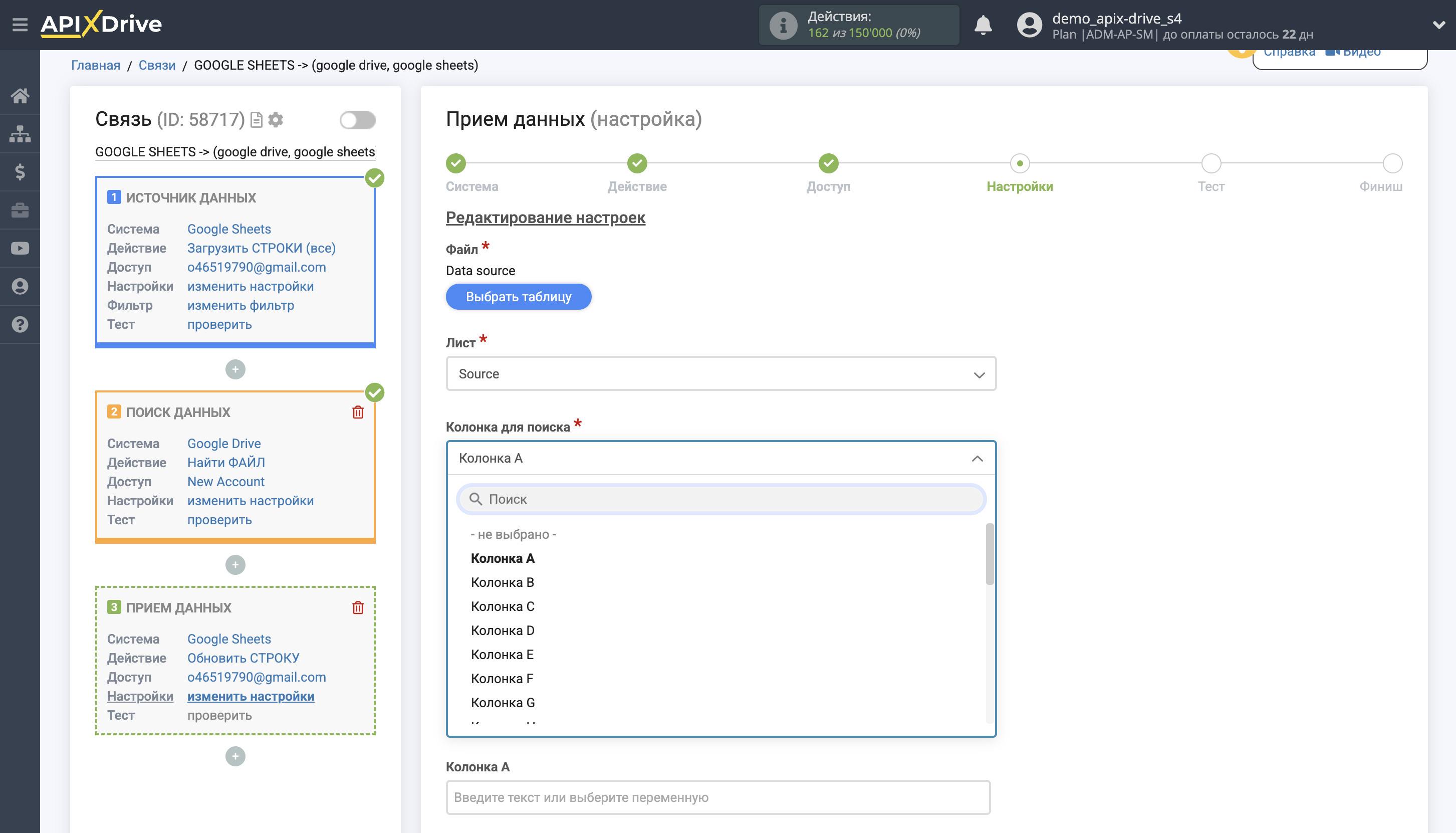Delete the ПОИСК ДАННЫХ block
This screenshot has width=1456, height=833.
point(358,412)
